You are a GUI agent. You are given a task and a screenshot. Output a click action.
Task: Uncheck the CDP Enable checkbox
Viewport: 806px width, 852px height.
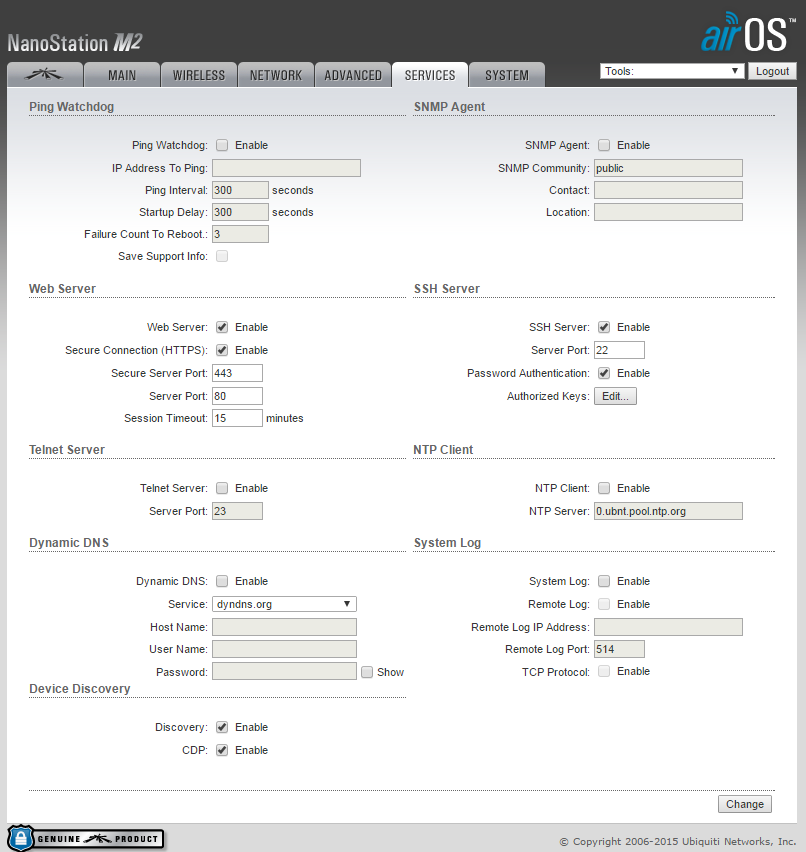[x=222, y=750]
